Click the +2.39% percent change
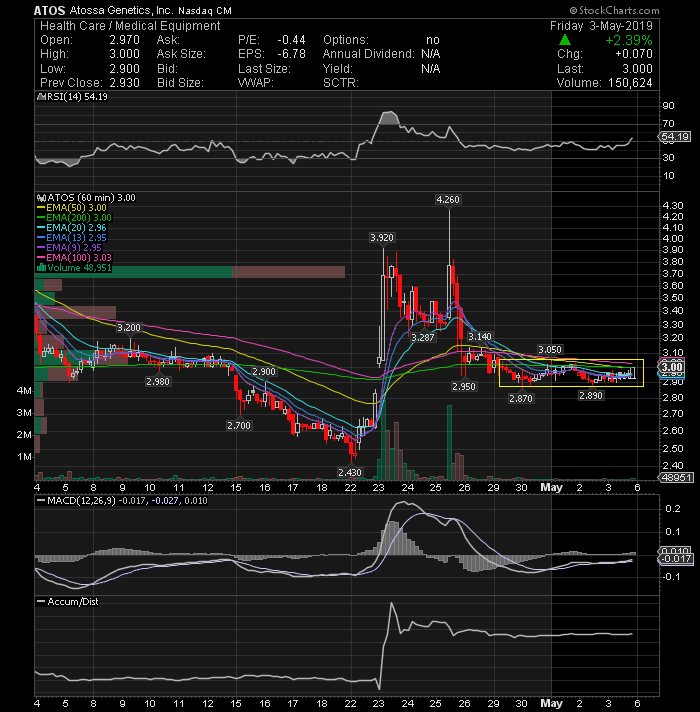 (629, 40)
